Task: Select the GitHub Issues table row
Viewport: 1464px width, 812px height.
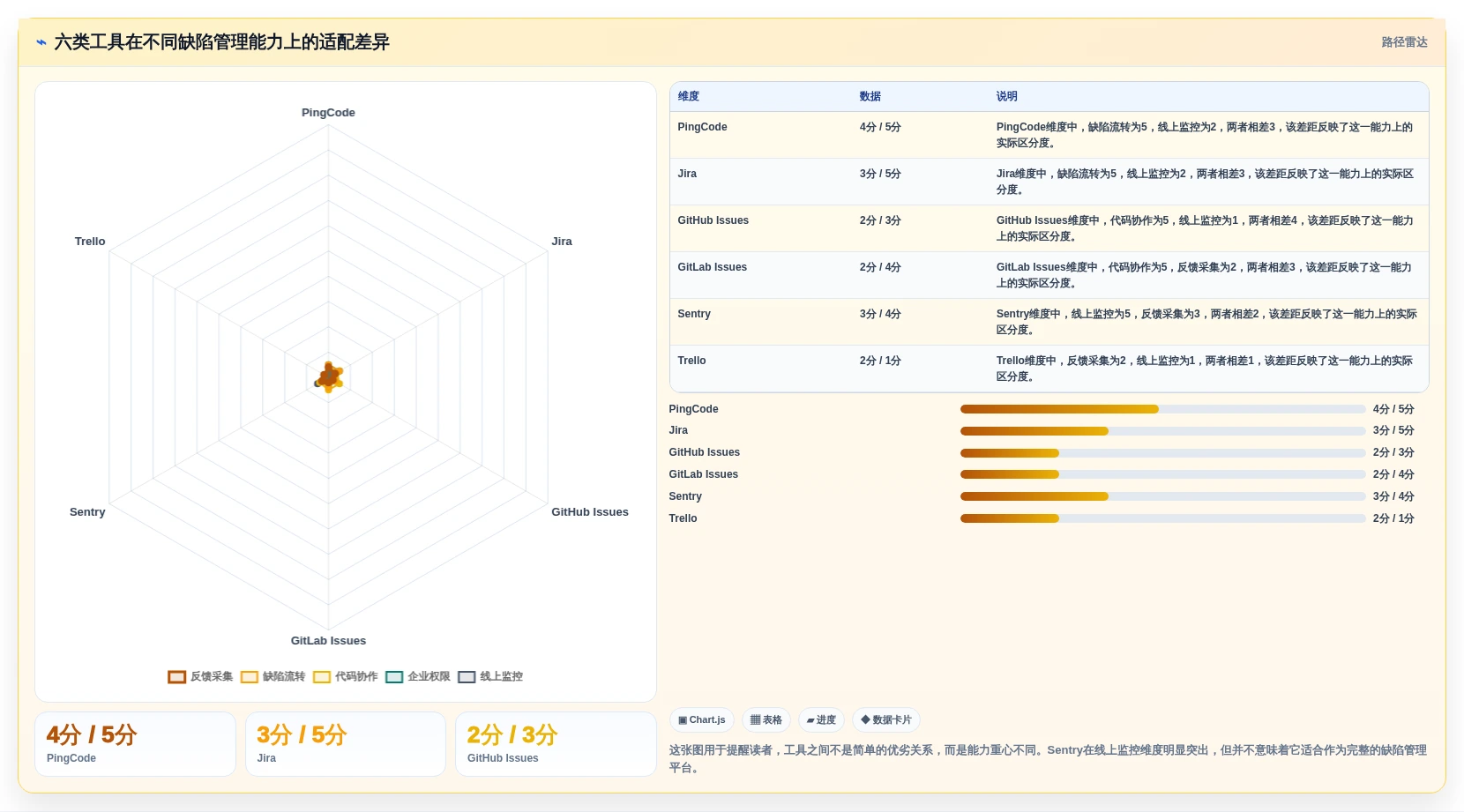Action: point(1049,228)
